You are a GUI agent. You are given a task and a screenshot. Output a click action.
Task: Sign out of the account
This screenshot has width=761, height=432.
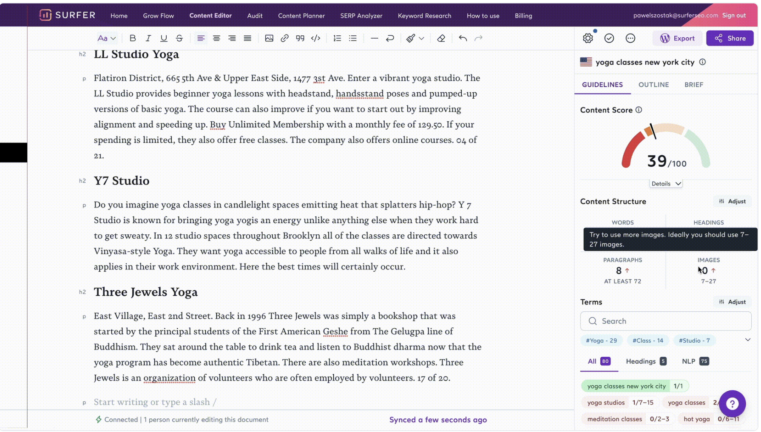point(734,16)
